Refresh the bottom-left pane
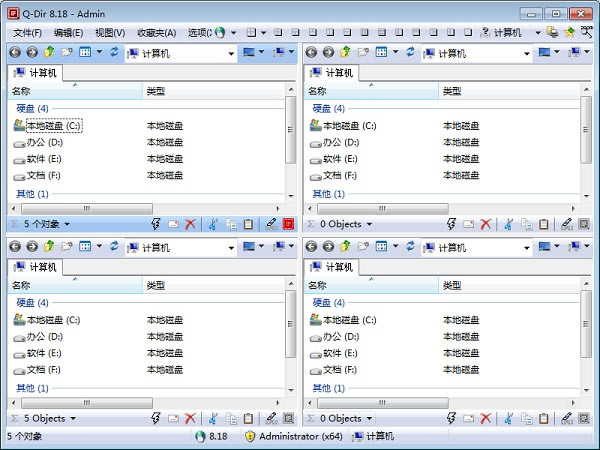 [113, 246]
